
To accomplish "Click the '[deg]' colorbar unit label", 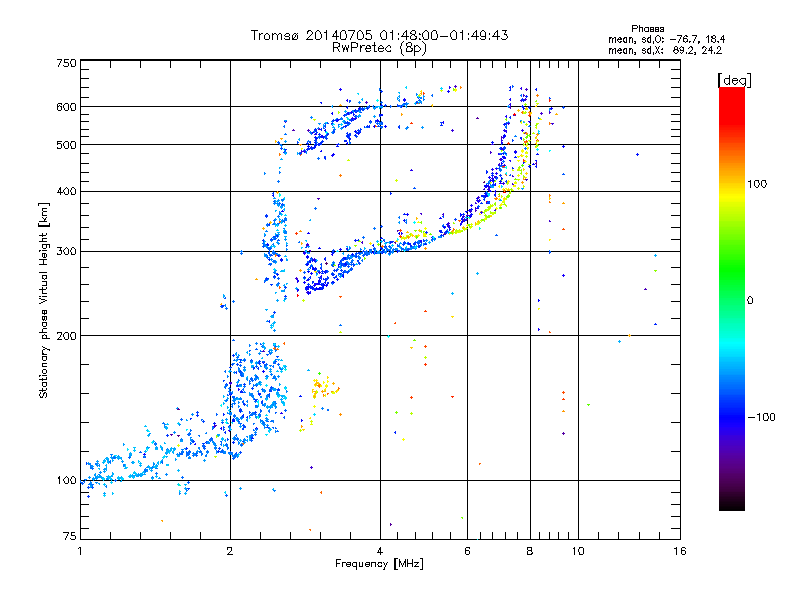I will click(x=734, y=80).
